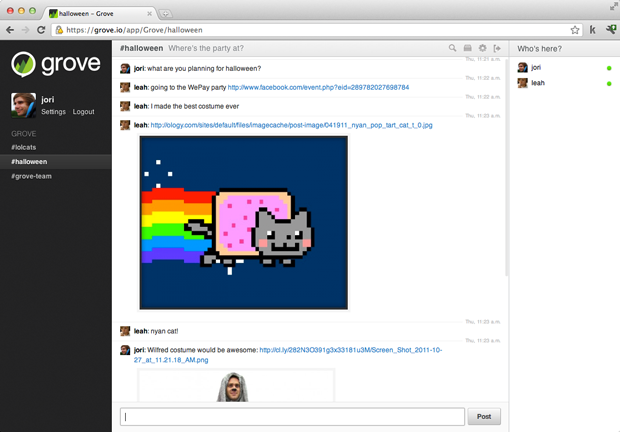Click message 'nyan cat!'
The height and width of the screenshot is (432, 620).
164,331
